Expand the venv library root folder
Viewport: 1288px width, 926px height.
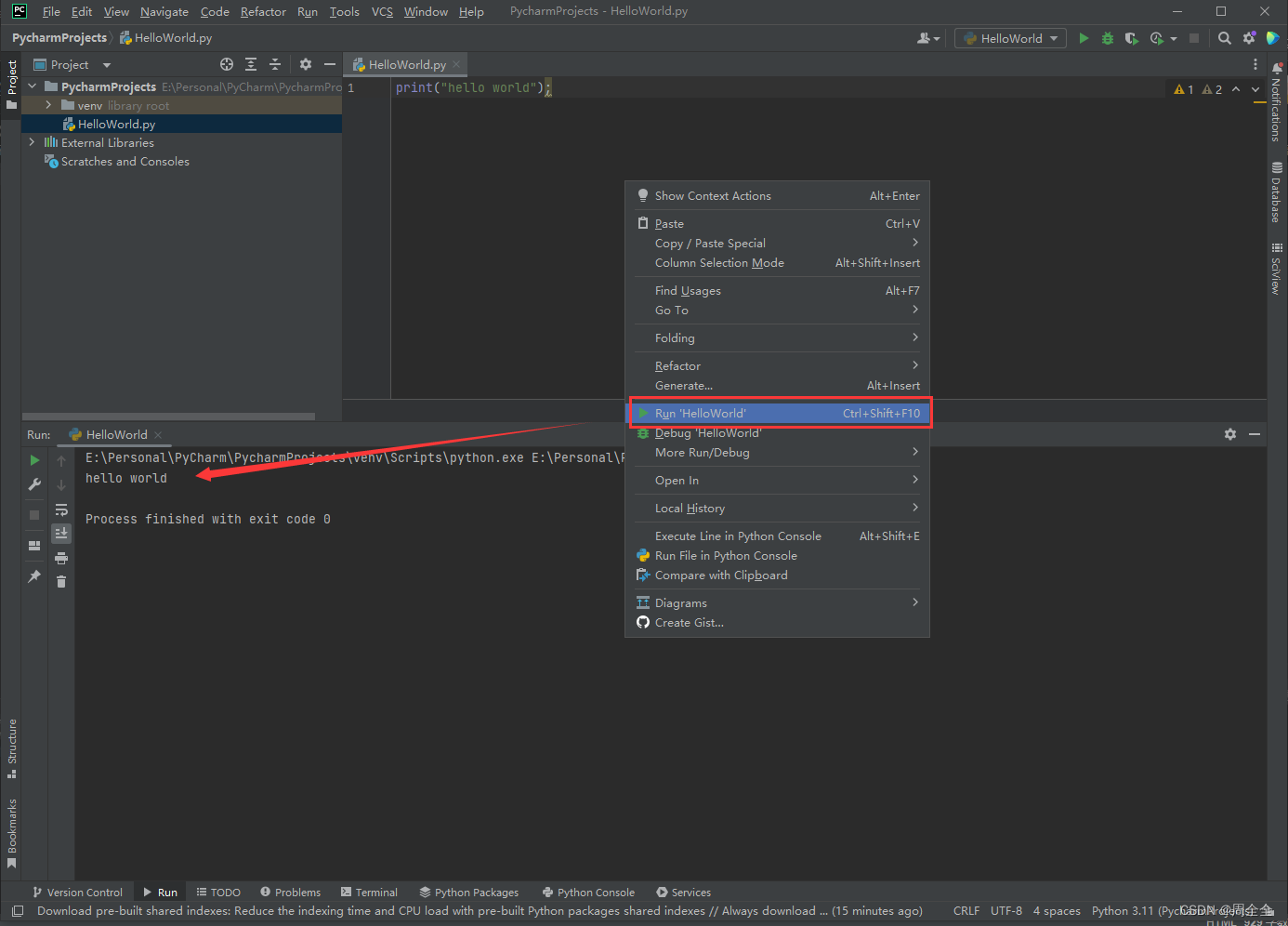[48, 105]
